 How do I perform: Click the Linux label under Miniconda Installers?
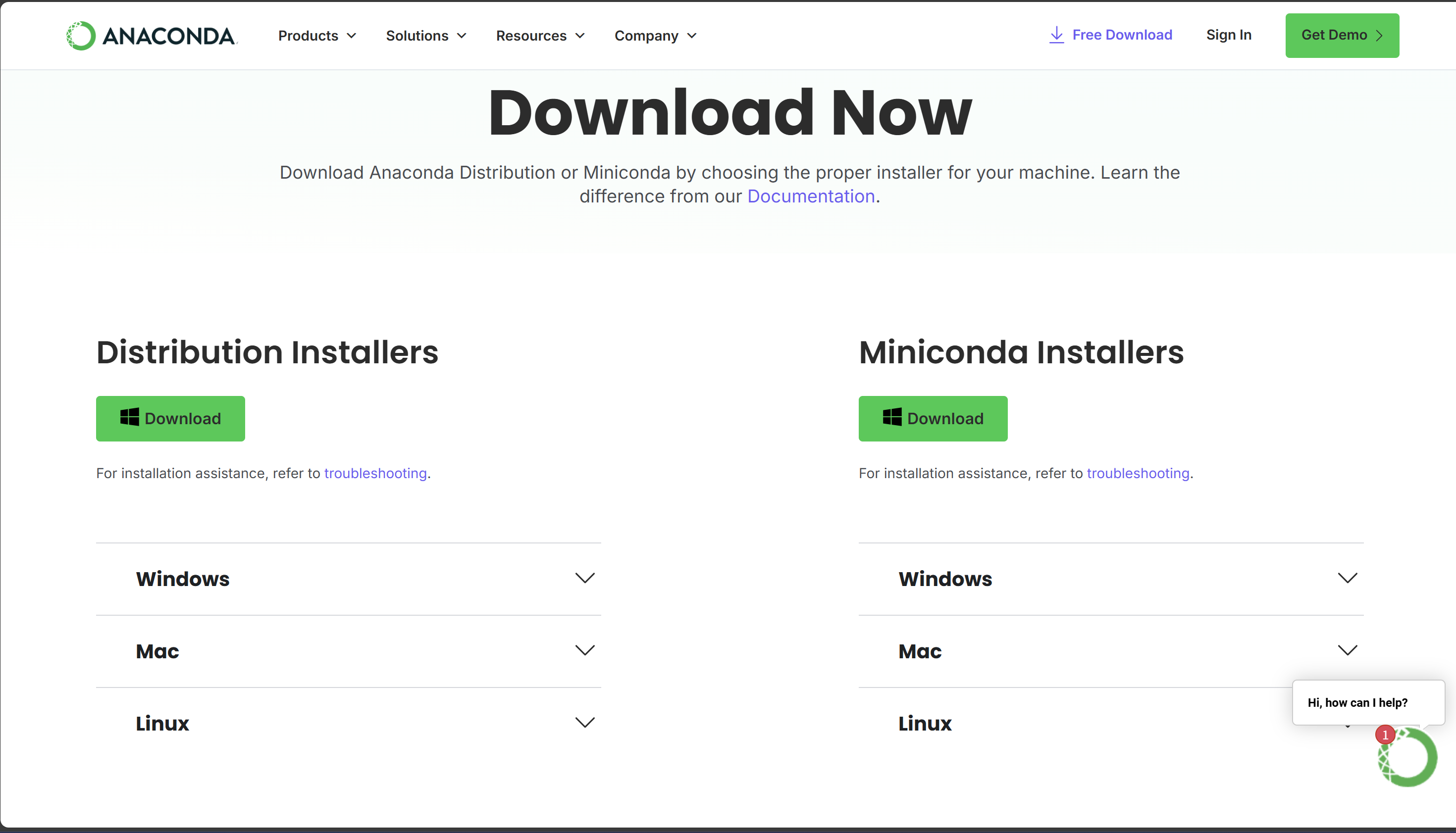[x=925, y=724]
